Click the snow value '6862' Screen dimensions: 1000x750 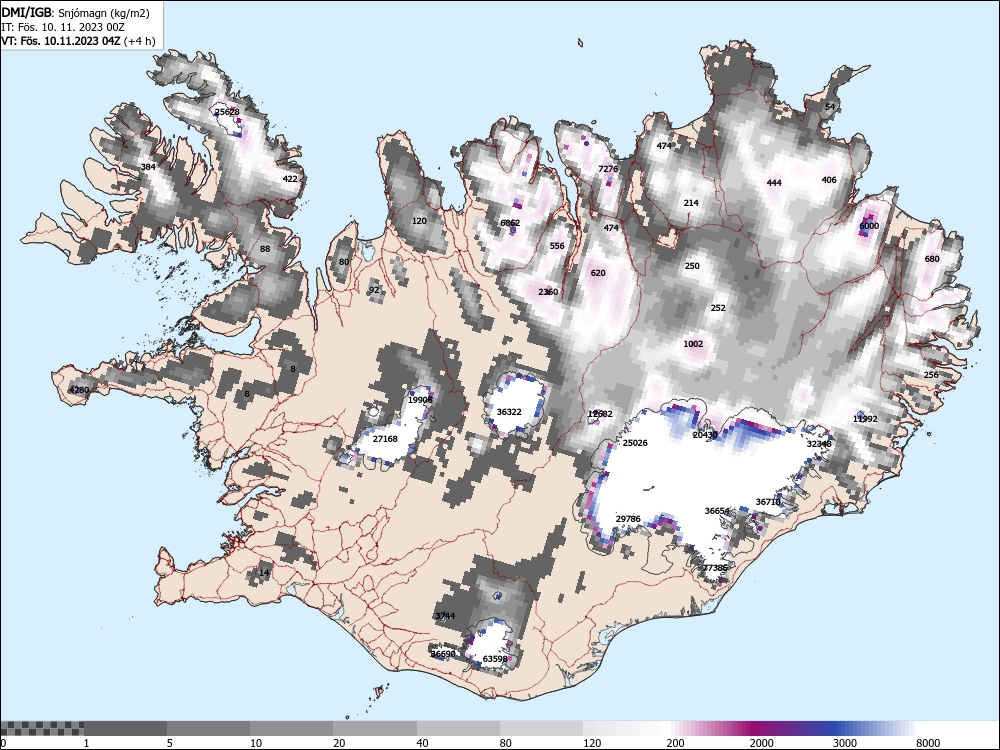tap(510, 223)
